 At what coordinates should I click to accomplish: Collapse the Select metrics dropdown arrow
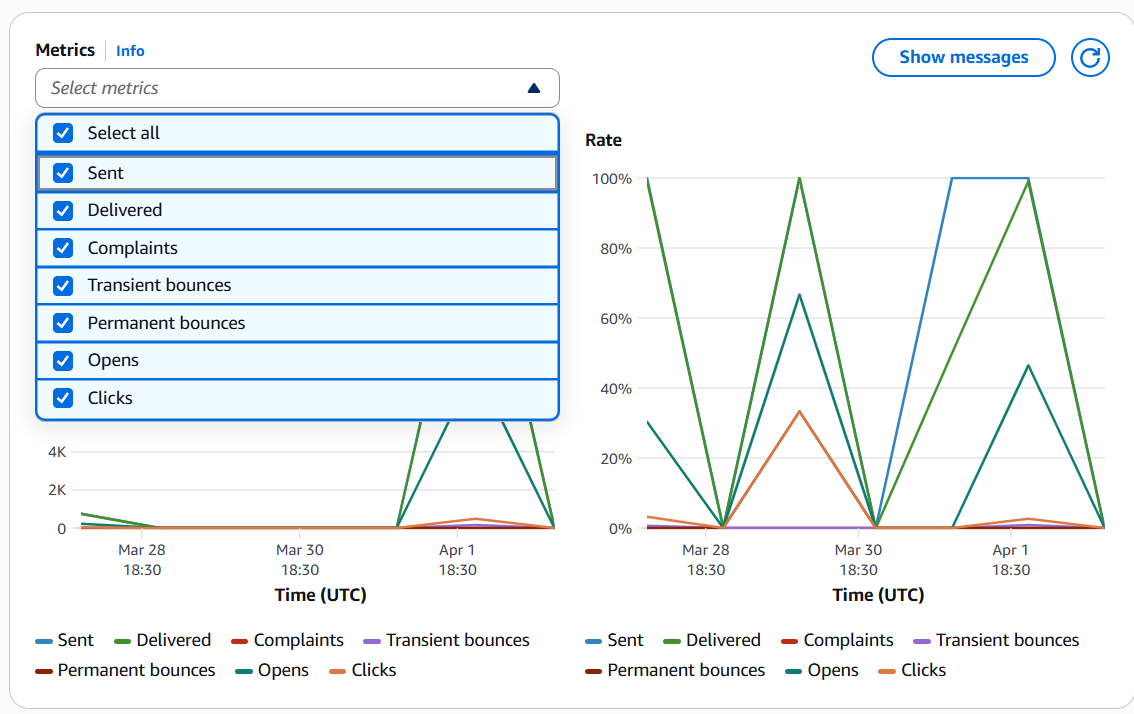[533, 88]
